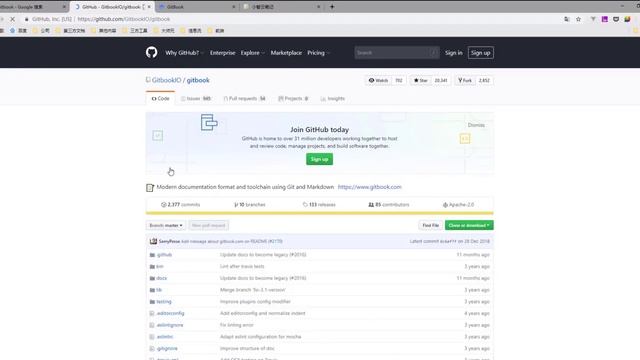The width and height of the screenshot is (640, 360).
Task: Click the file icon next to .gitignore
Action: [x=152, y=349]
